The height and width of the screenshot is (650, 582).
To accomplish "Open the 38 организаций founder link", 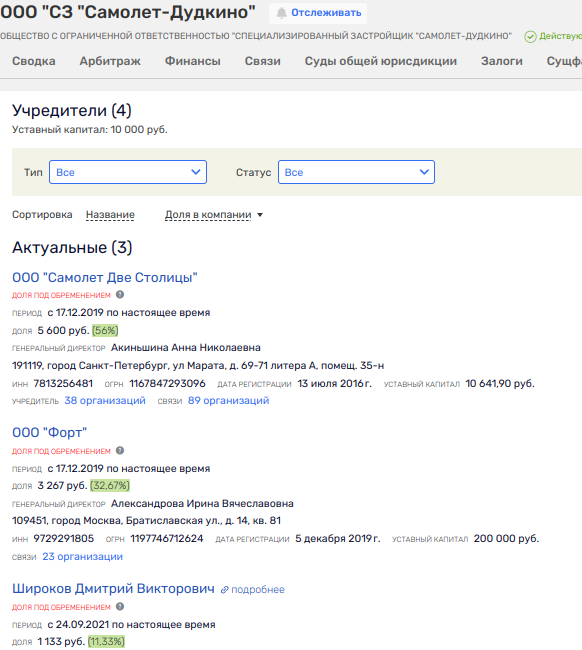I will pos(105,400).
